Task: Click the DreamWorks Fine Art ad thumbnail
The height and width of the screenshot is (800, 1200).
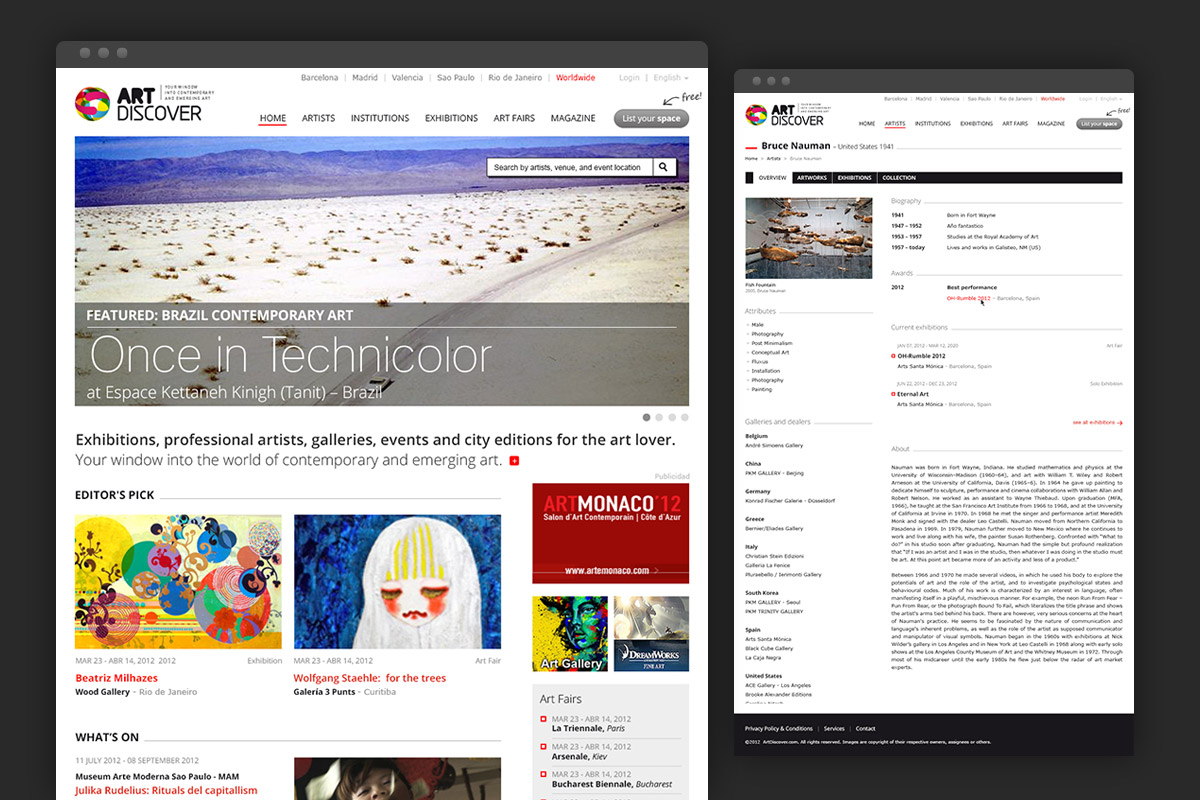Action: [651, 634]
